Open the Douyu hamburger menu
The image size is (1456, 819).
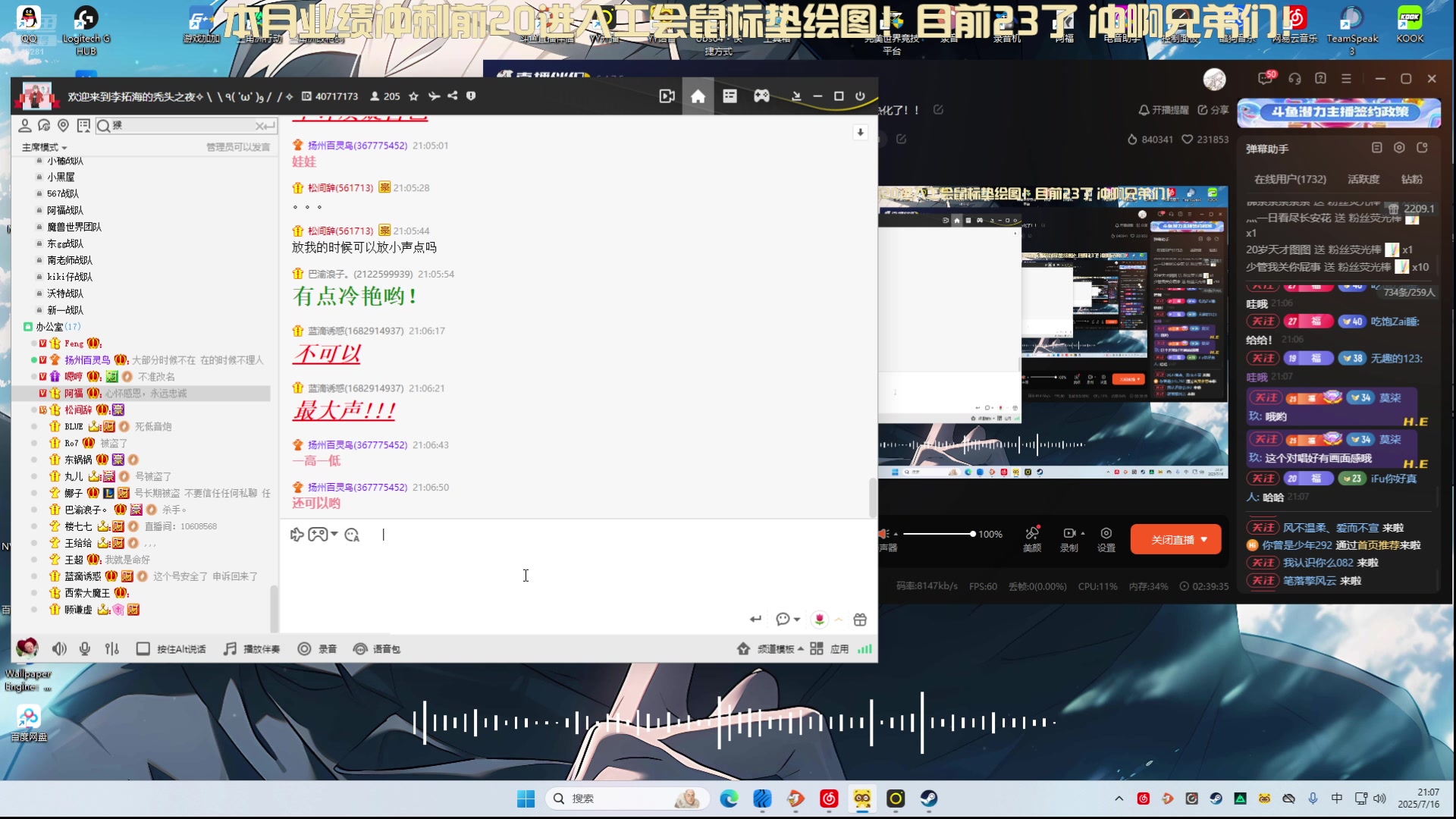coord(1346,79)
